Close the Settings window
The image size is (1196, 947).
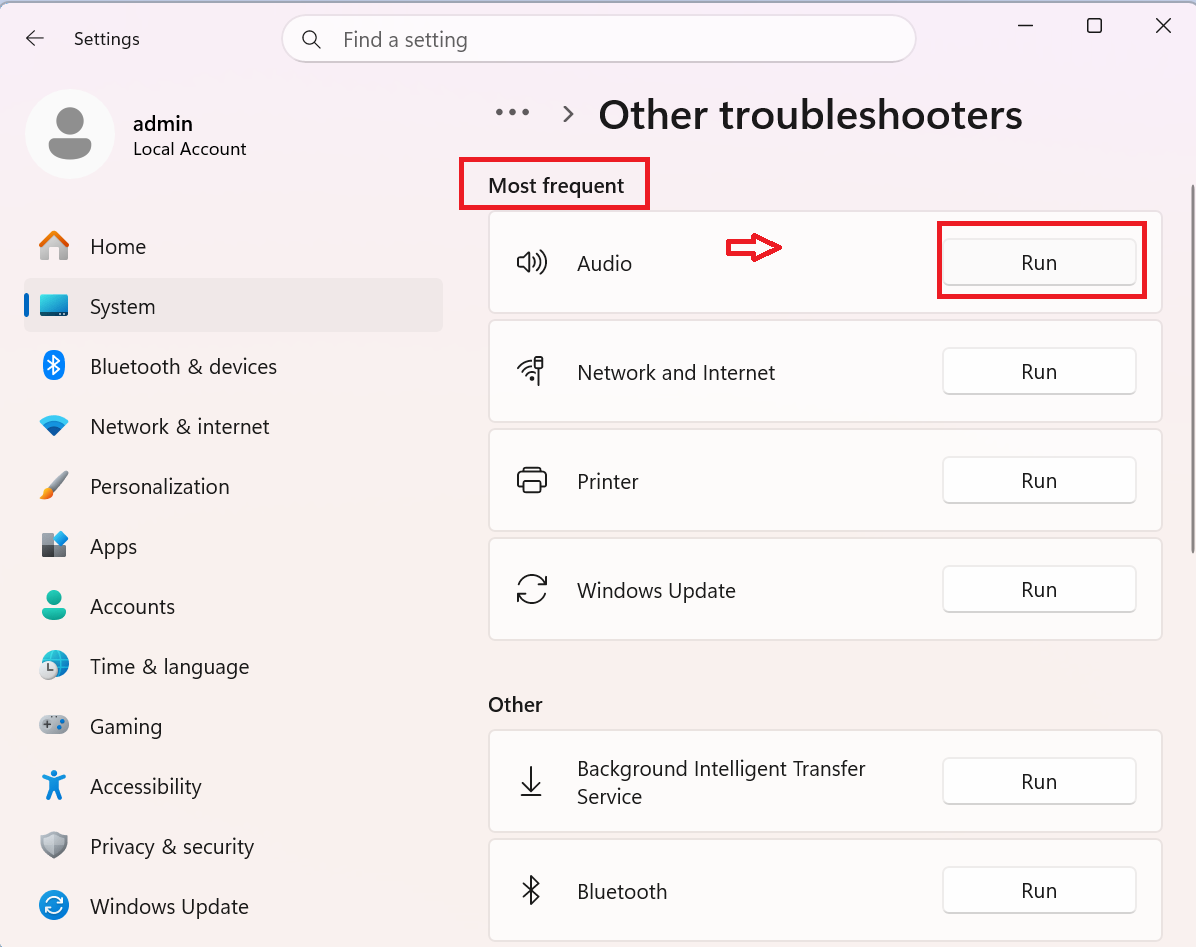(1162, 26)
